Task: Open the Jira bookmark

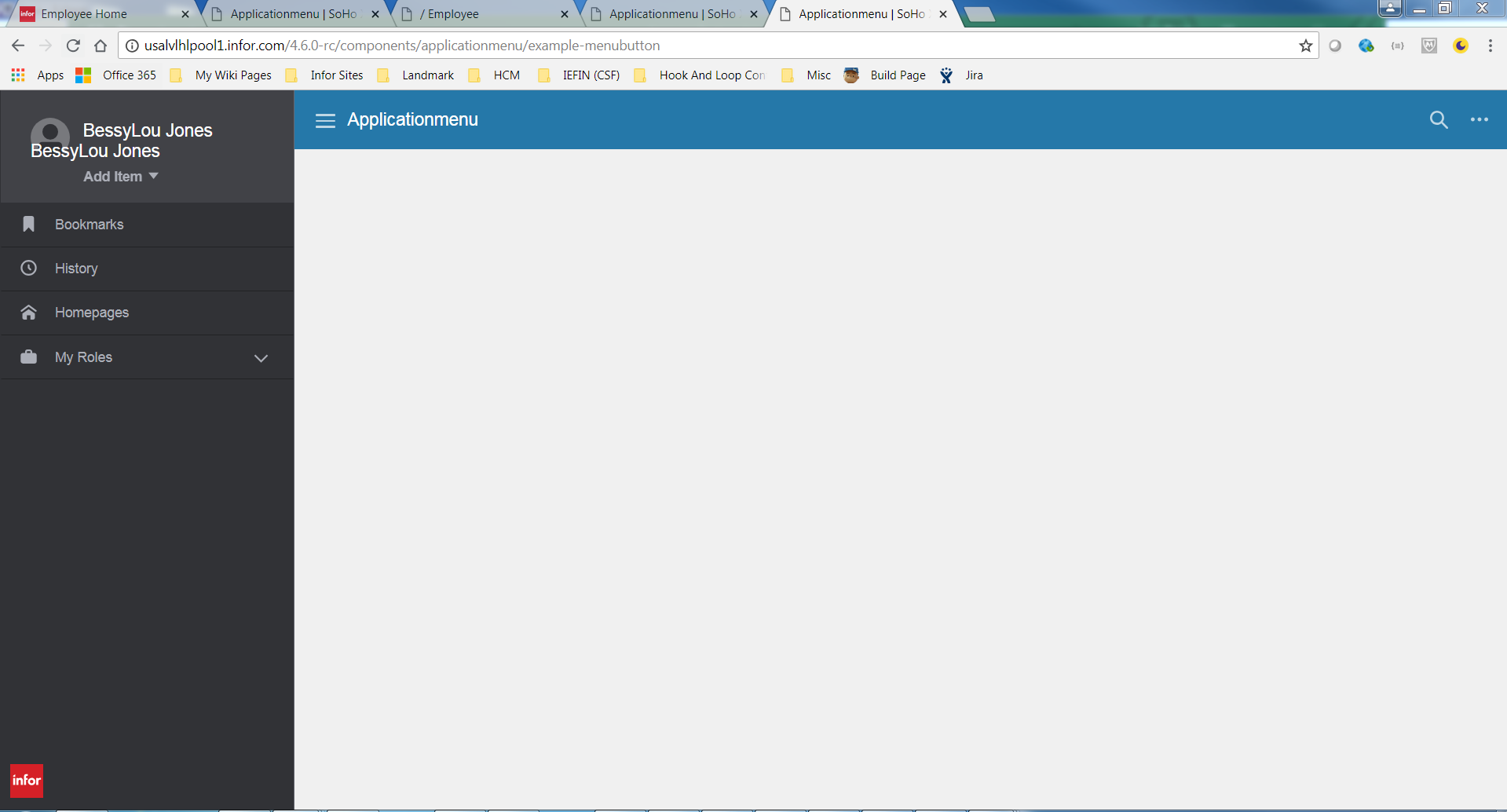Action: (961, 75)
